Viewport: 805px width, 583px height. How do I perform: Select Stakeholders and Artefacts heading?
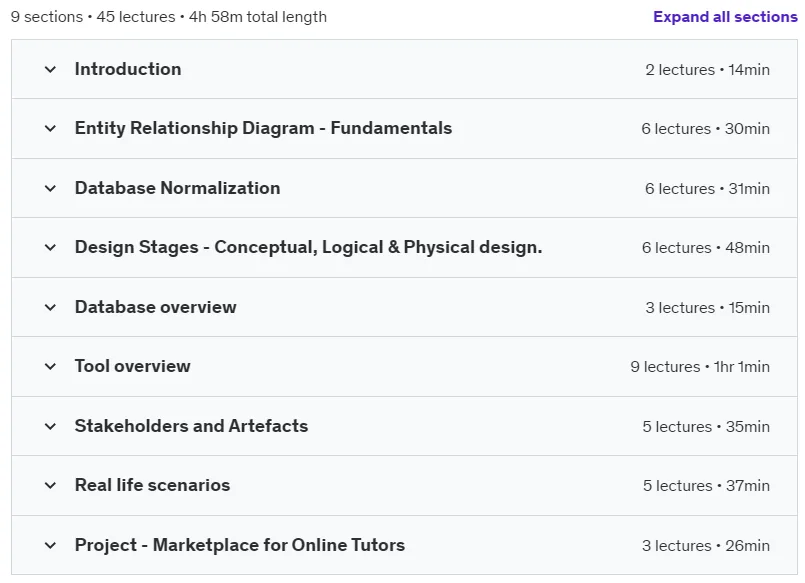pos(191,426)
